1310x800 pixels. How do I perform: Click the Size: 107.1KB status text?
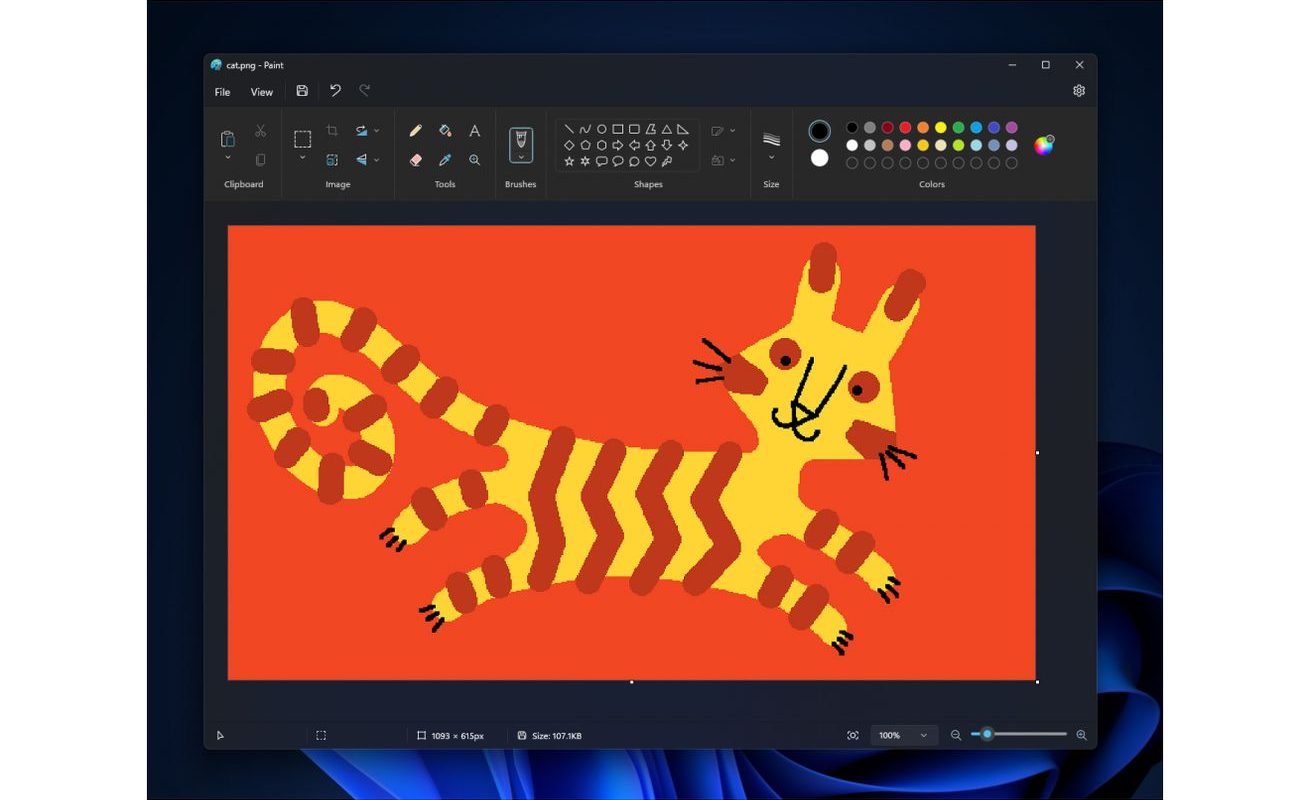pos(556,736)
